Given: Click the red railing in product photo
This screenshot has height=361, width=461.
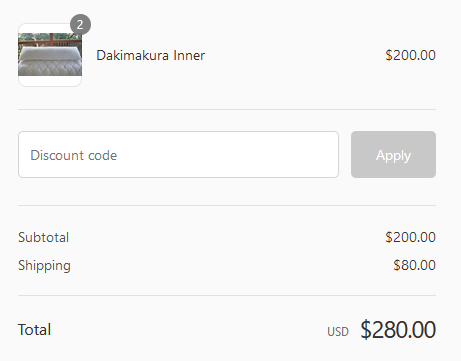Looking at the screenshot, I should pyautogui.click(x=50, y=40).
